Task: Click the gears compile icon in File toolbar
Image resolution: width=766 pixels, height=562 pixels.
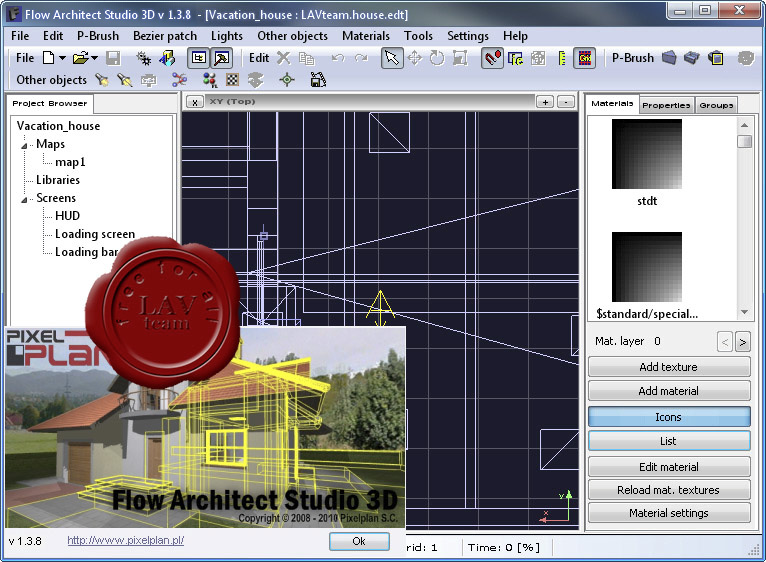Action: [x=144, y=58]
